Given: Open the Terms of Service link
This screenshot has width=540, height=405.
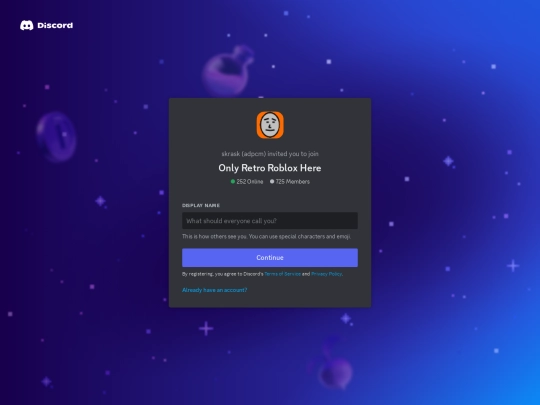Looking at the screenshot, I should 282,274.
